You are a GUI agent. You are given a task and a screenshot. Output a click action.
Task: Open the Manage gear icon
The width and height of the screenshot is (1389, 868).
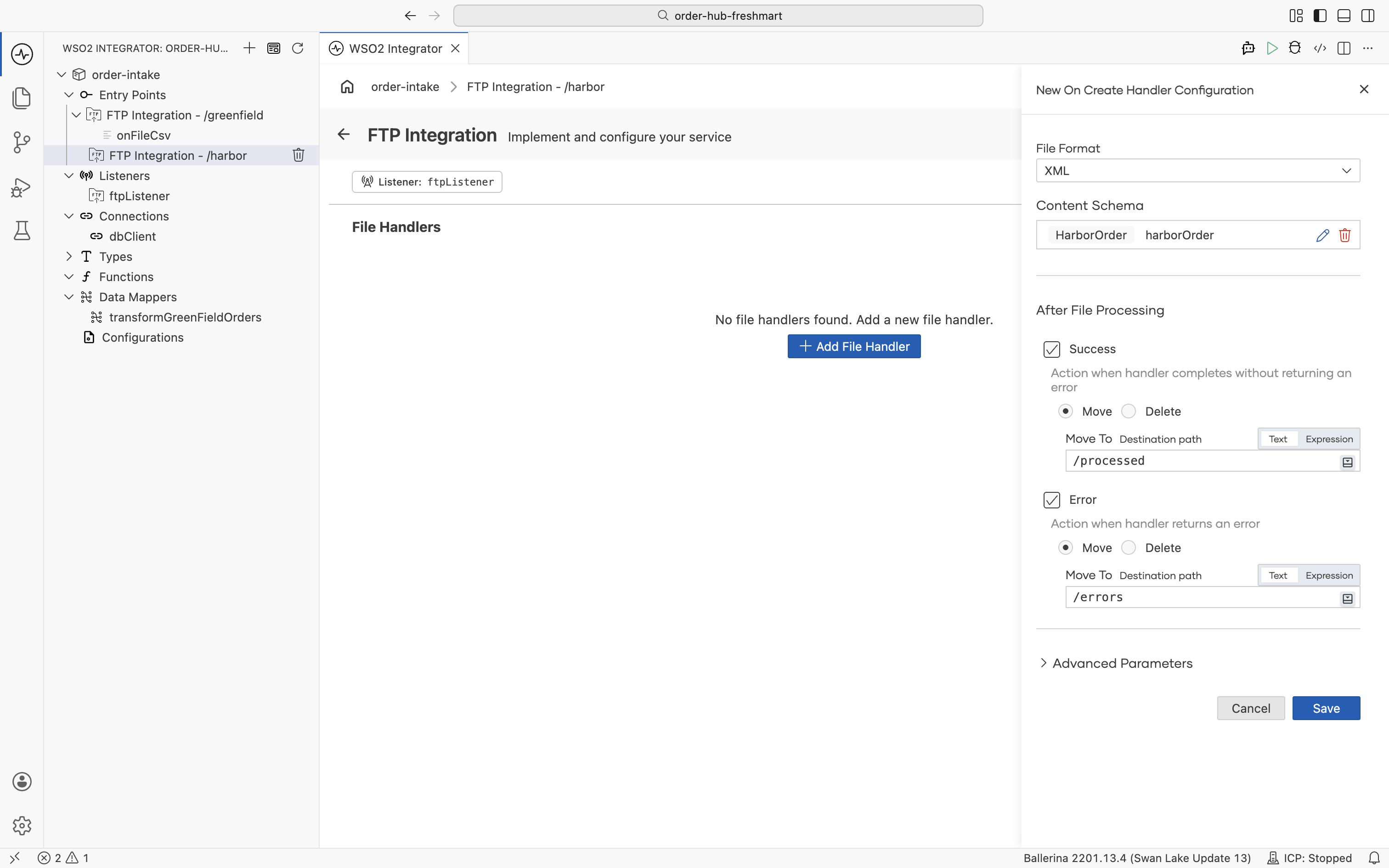(x=22, y=826)
